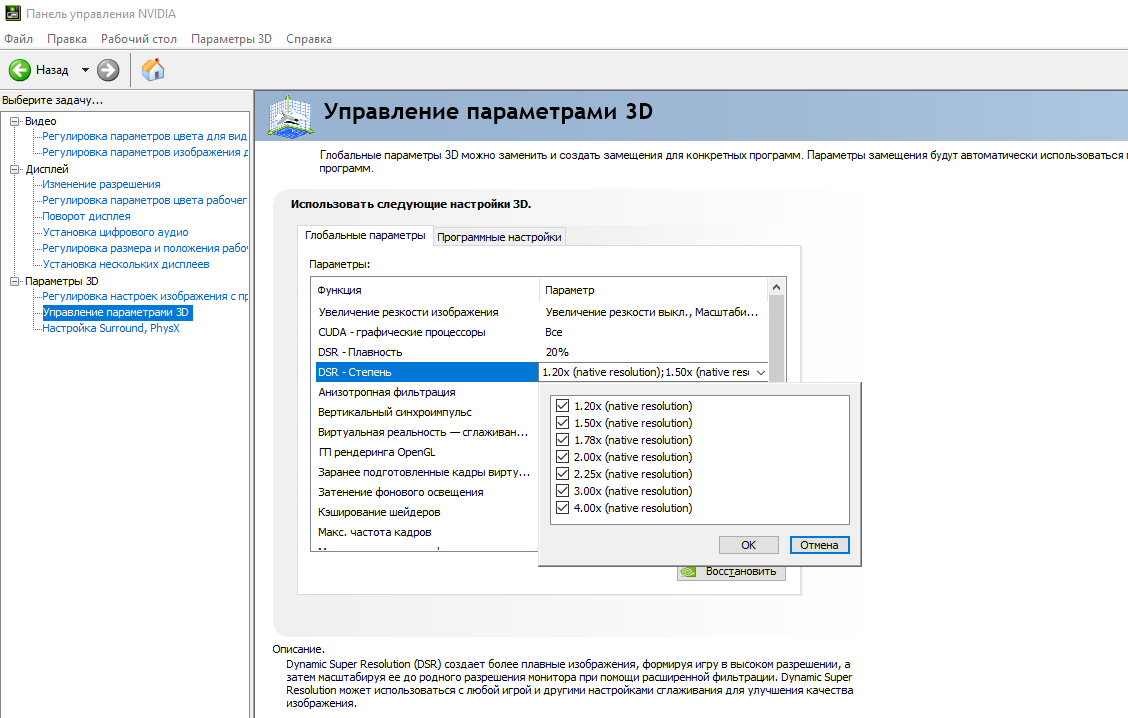Disable the 3.00x native resolution factor
The width and height of the screenshot is (1128, 718).
(x=563, y=491)
